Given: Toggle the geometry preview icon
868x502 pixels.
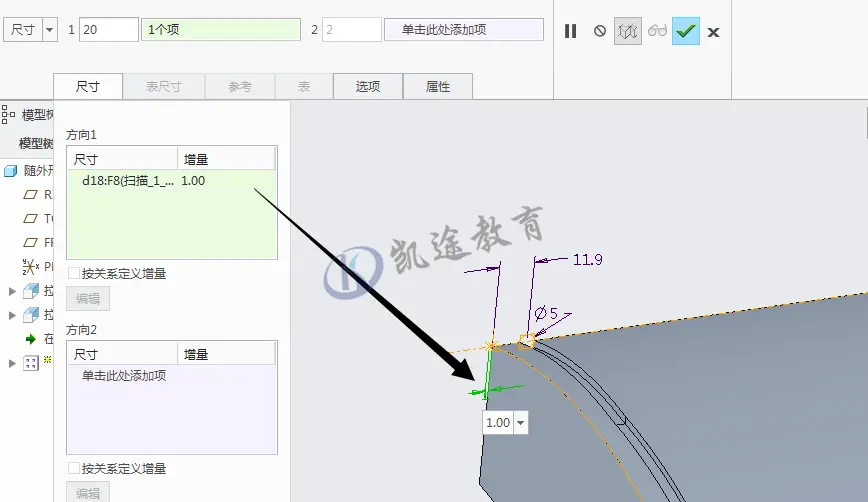Looking at the screenshot, I should 628,31.
